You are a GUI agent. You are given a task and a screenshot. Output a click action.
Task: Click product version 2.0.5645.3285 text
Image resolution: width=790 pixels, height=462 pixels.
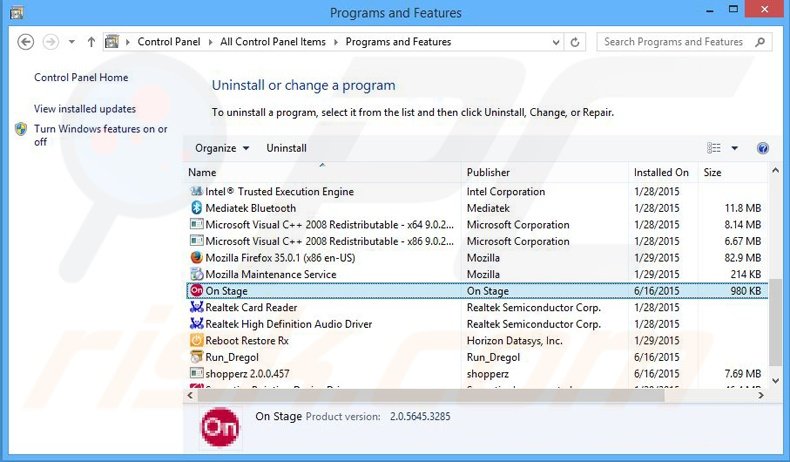pyautogui.click(x=420, y=417)
